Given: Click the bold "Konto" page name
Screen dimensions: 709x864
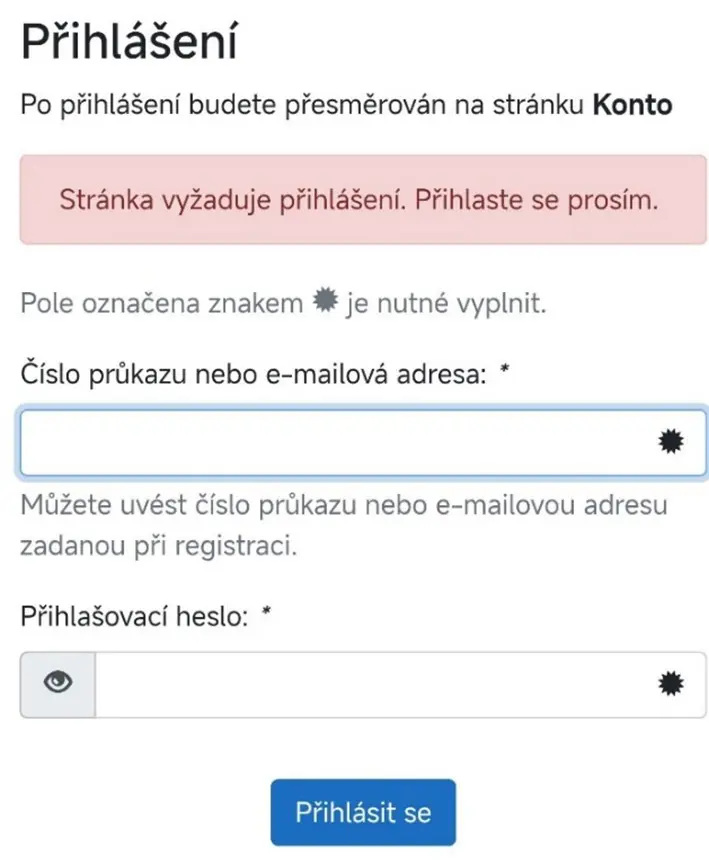Looking at the screenshot, I should click(632, 105).
